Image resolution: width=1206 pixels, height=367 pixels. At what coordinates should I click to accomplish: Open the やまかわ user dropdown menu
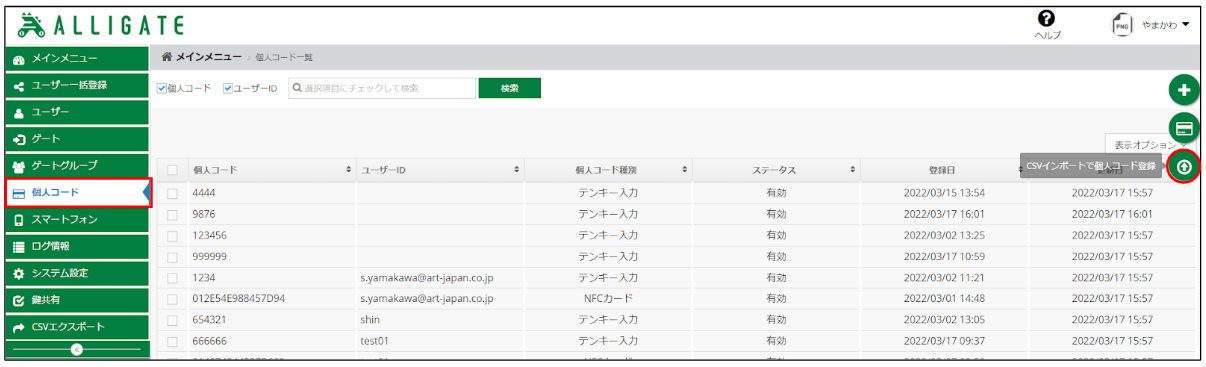pyautogui.click(x=1165, y=25)
